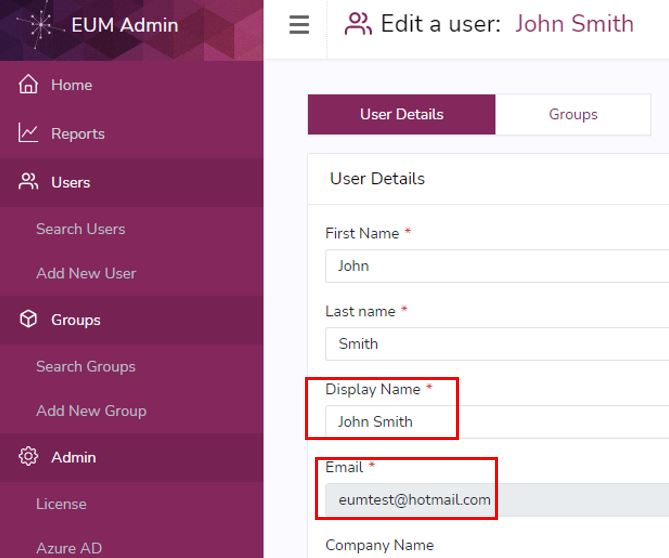Click the Admin gear icon
The width and height of the screenshot is (669, 558).
(x=28, y=456)
